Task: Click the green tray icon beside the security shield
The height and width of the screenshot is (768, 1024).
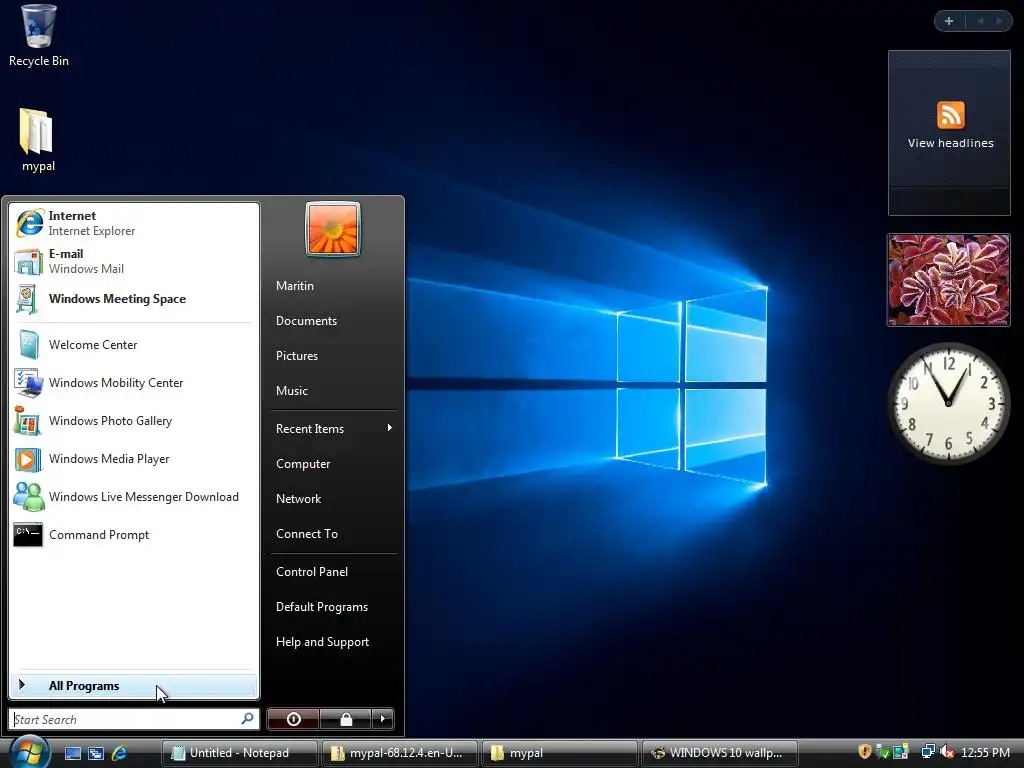Action: coord(883,752)
